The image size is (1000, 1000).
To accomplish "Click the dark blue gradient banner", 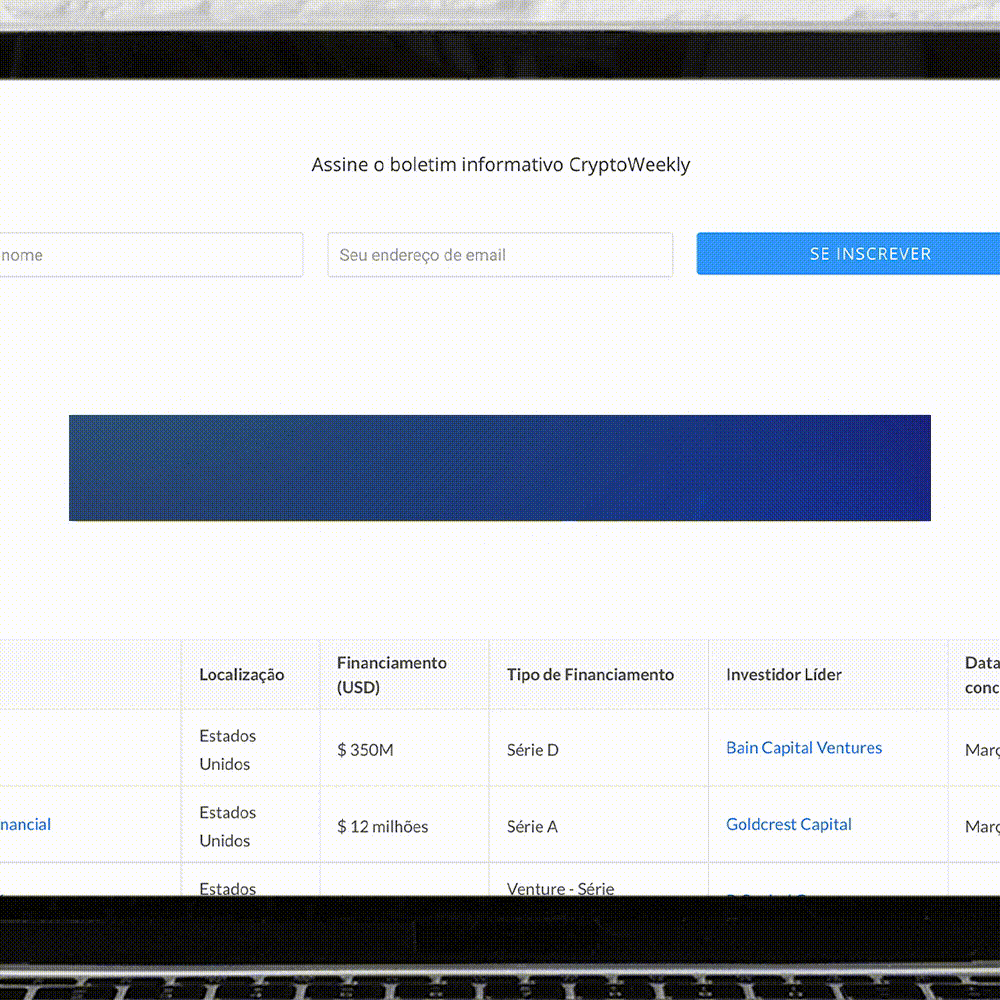I will (x=499, y=468).
